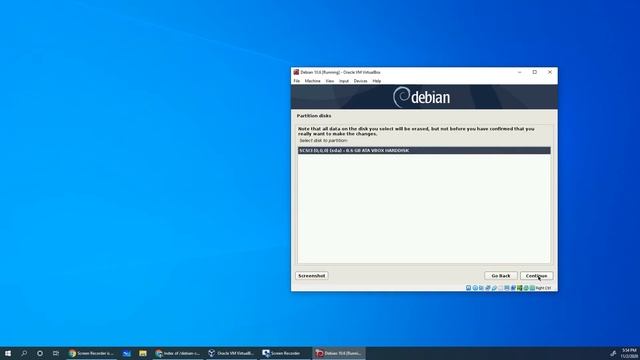Open Windows taskbar search
Viewport: 640px width, 360px height.
(24, 353)
